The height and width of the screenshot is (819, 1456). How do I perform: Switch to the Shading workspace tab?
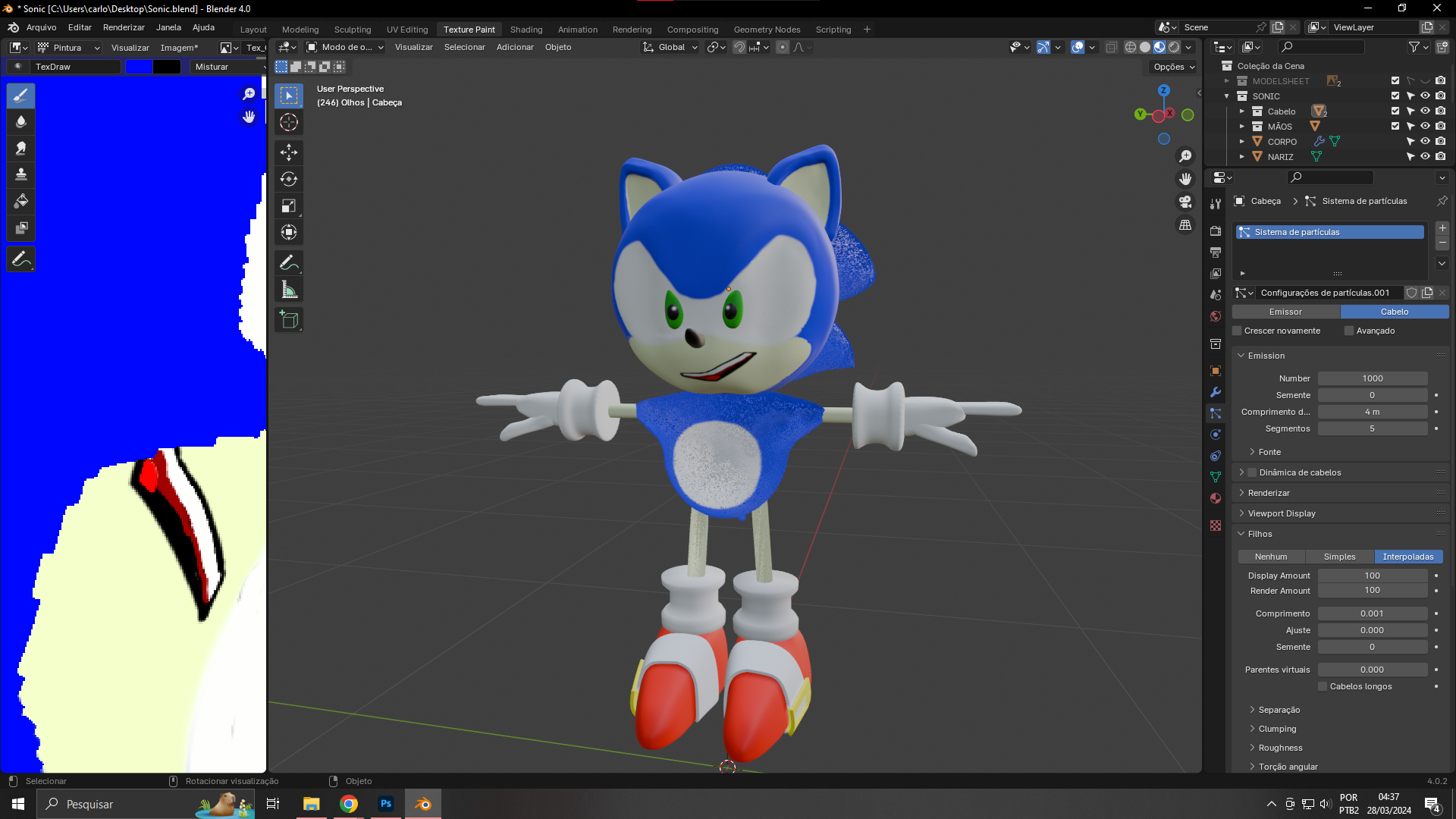click(x=526, y=30)
